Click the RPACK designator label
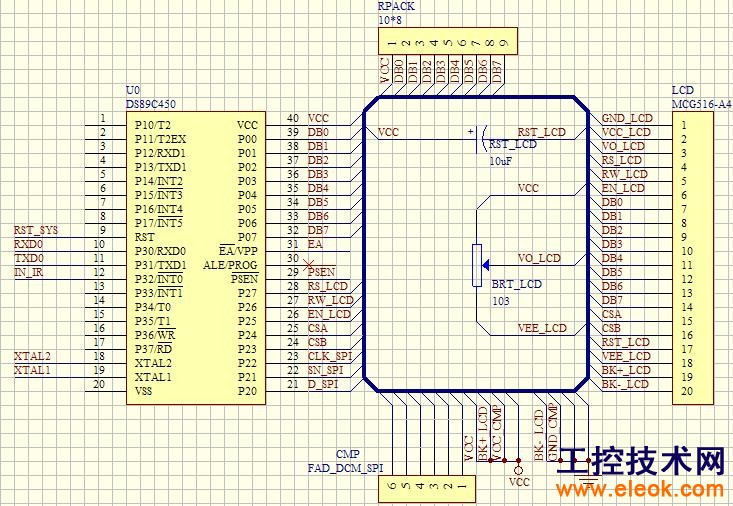733x506 pixels. 396,7
